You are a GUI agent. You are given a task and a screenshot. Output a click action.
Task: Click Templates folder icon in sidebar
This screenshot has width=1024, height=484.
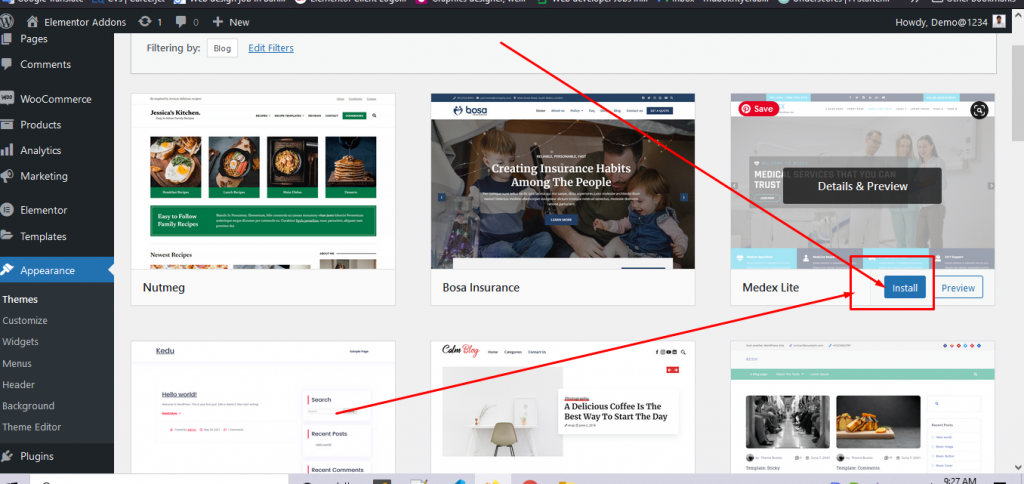coord(7,236)
